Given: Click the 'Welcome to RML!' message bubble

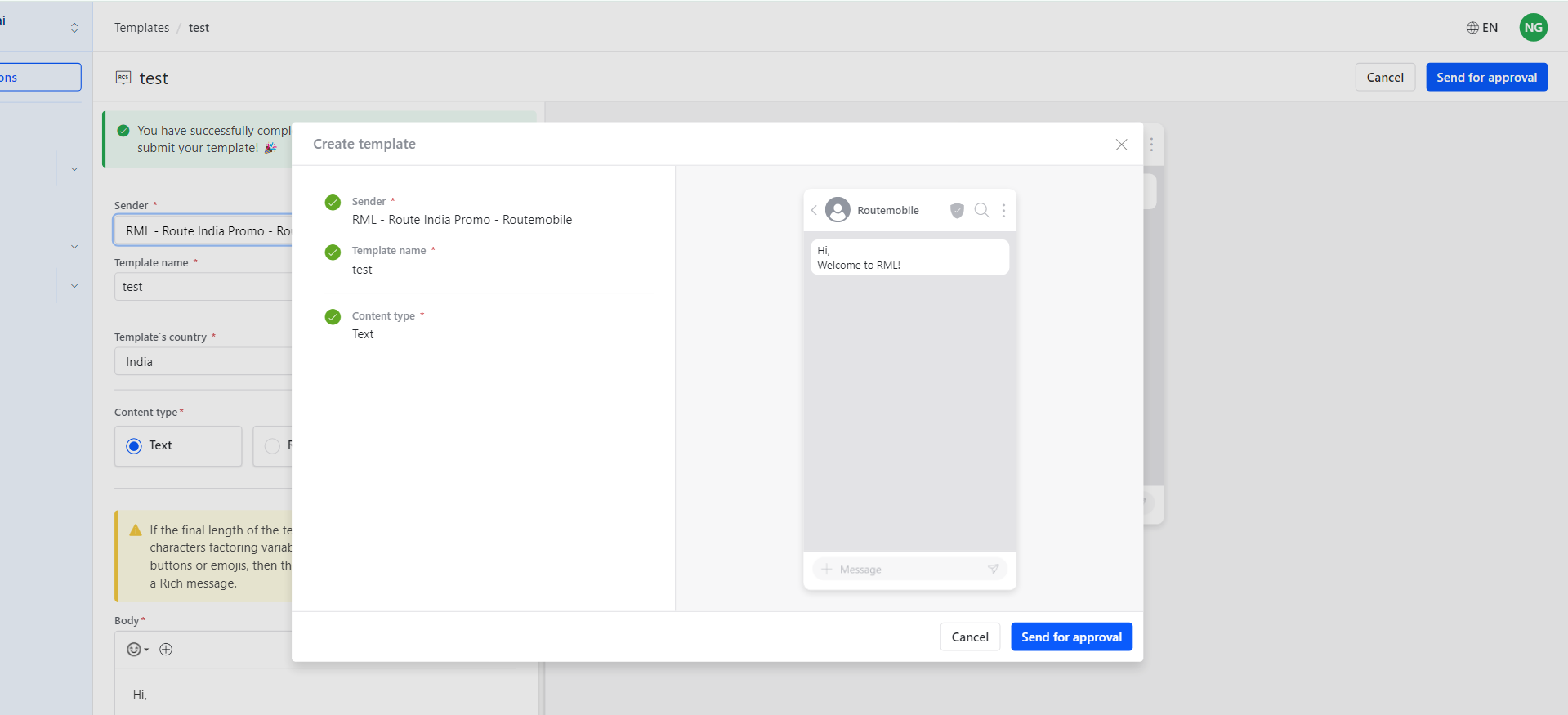Looking at the screenshot, I should click(909, 257).
